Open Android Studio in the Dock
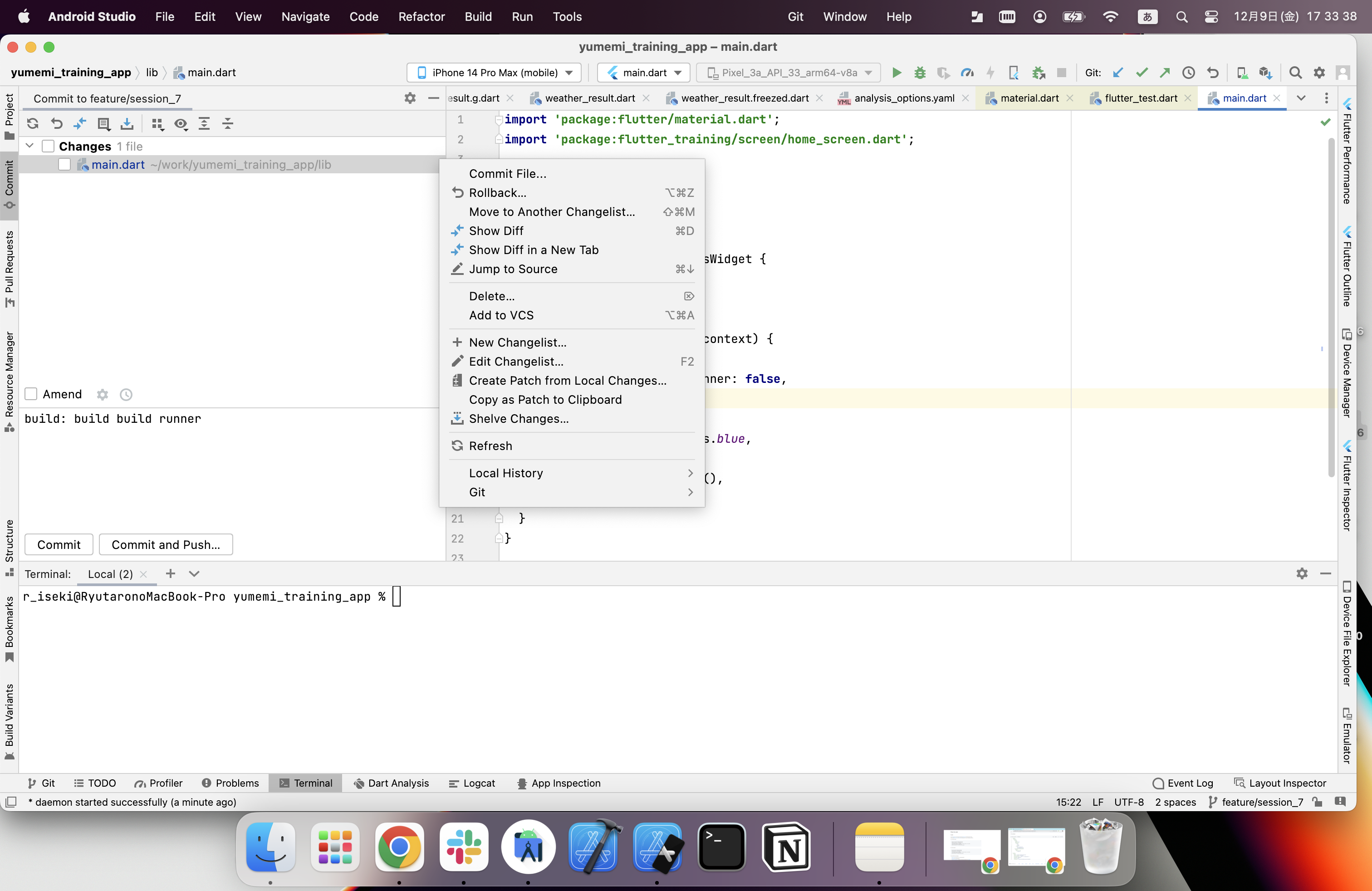Viewport: 1372px width, 891px height. [x=528, y=847]
